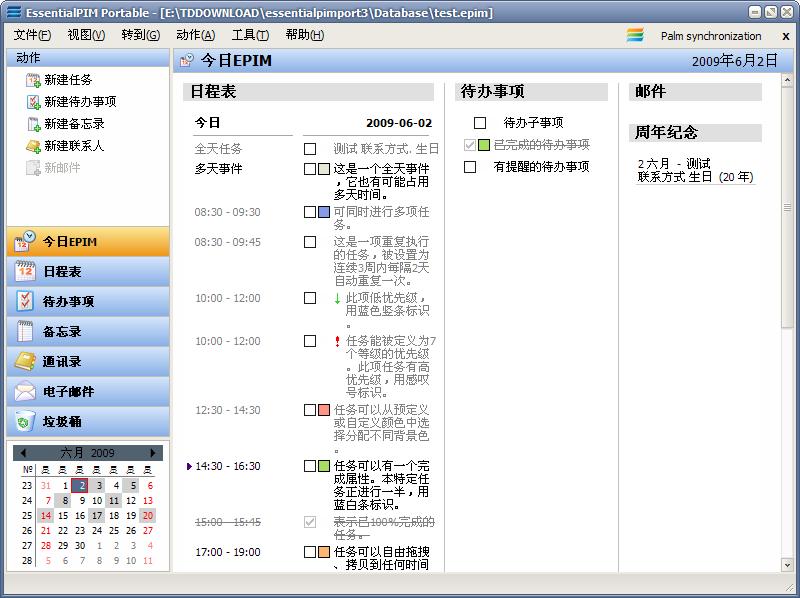Click the green color box of 14:30 task
The image size is (800, 598).
coord(324,466)
